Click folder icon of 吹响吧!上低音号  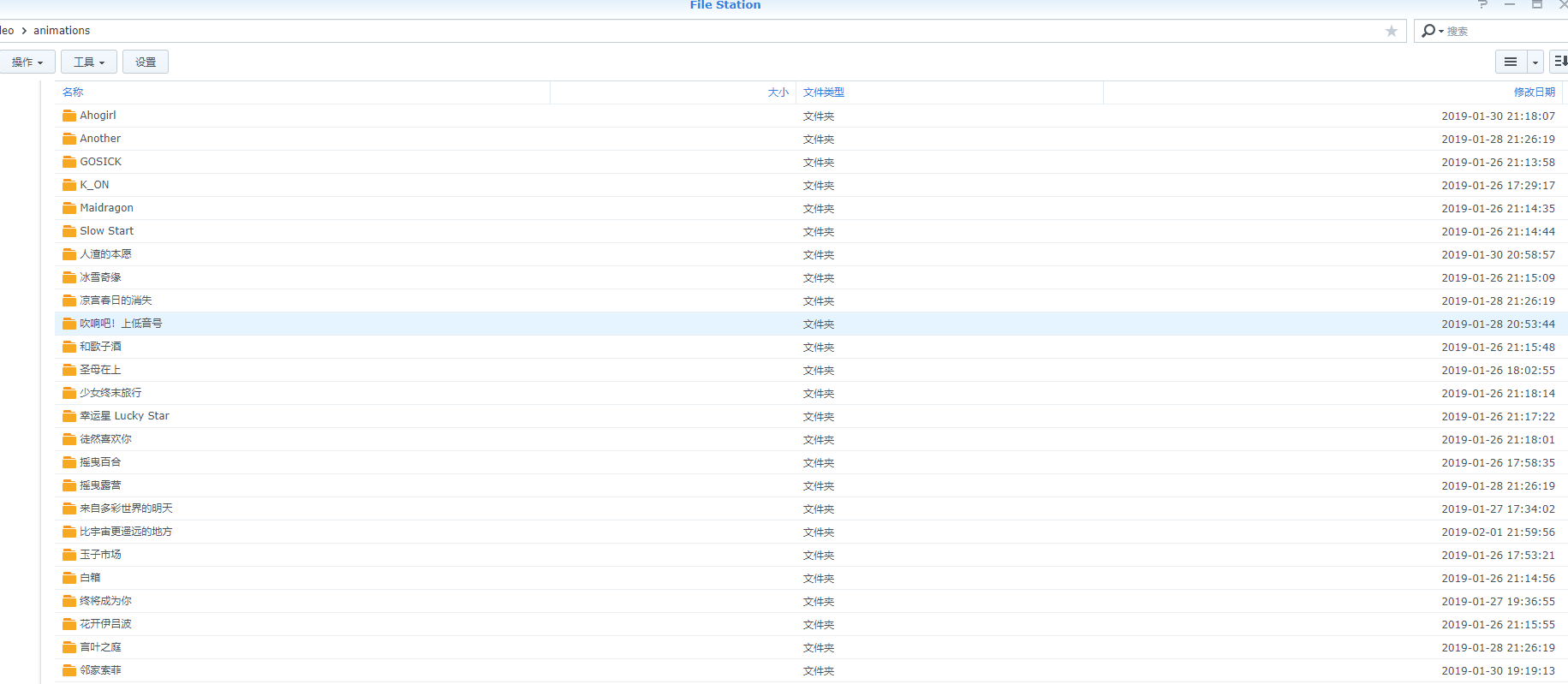point(69,324)
